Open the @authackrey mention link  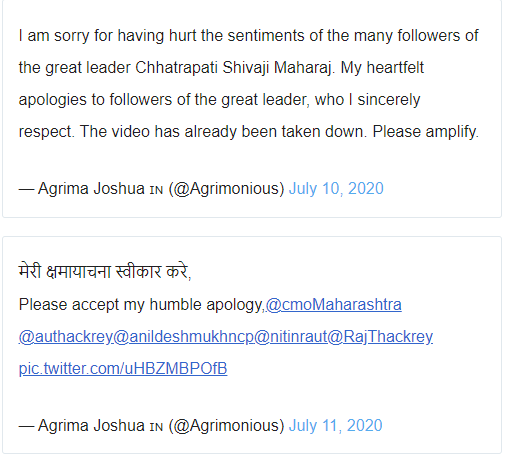(66, 337)
